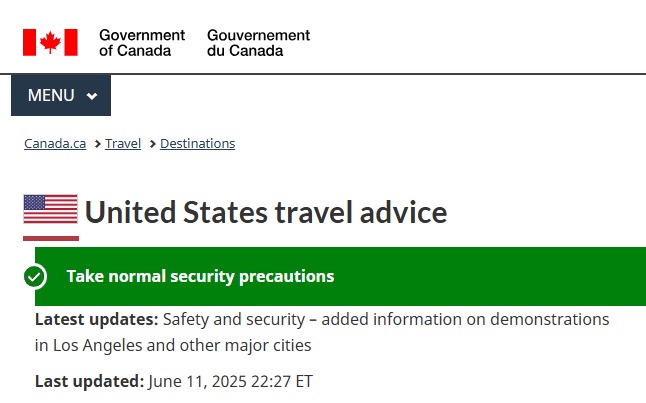Open the Destinations breadcrumb link

coord(197,143)
